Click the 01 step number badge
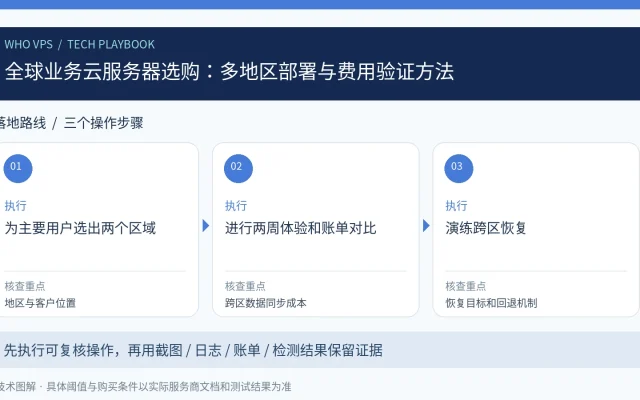Viewport: 640px width, 400px height. (x=18, y=168)
